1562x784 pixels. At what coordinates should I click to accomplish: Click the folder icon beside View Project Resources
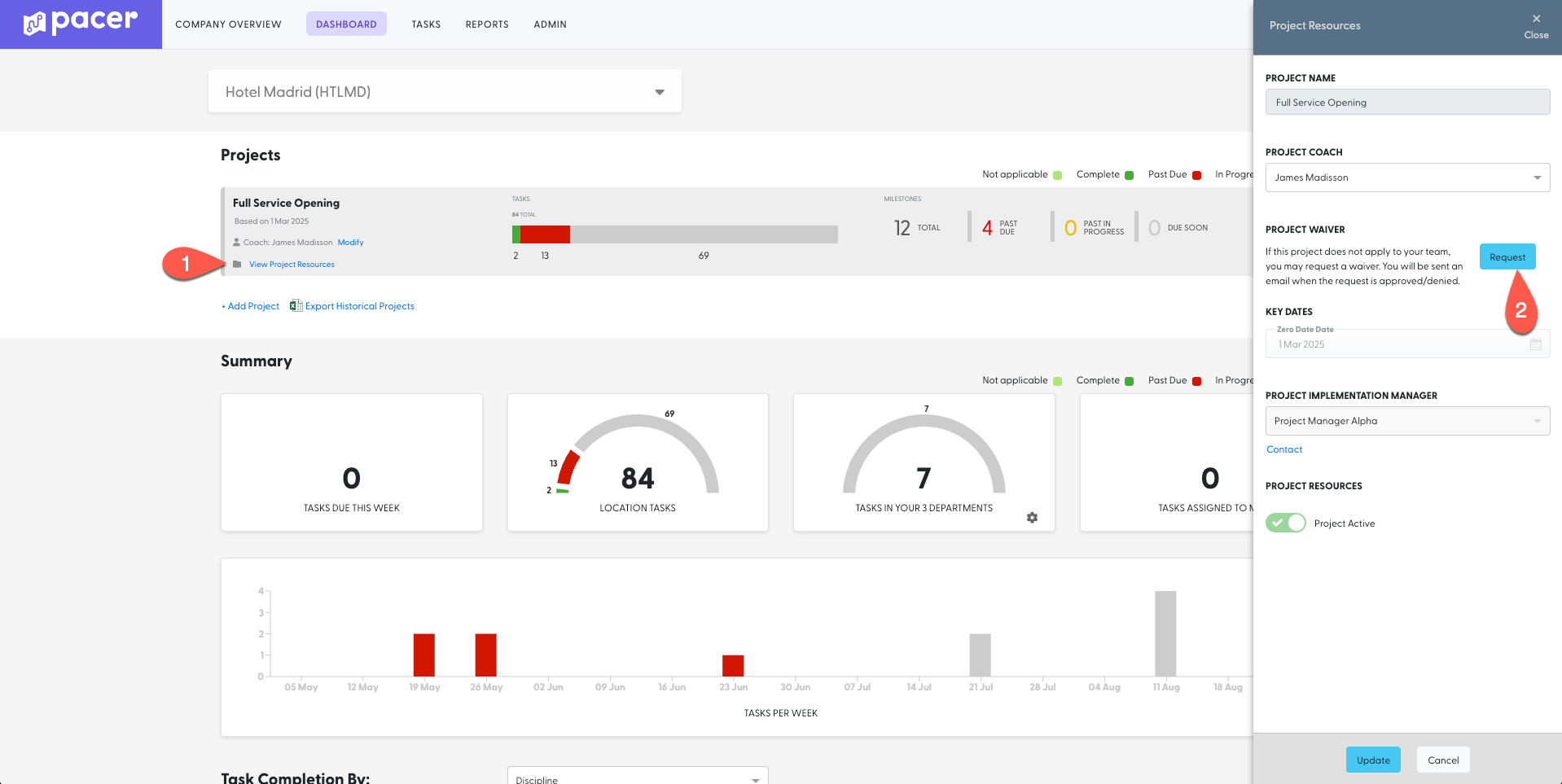pos(237,265)
